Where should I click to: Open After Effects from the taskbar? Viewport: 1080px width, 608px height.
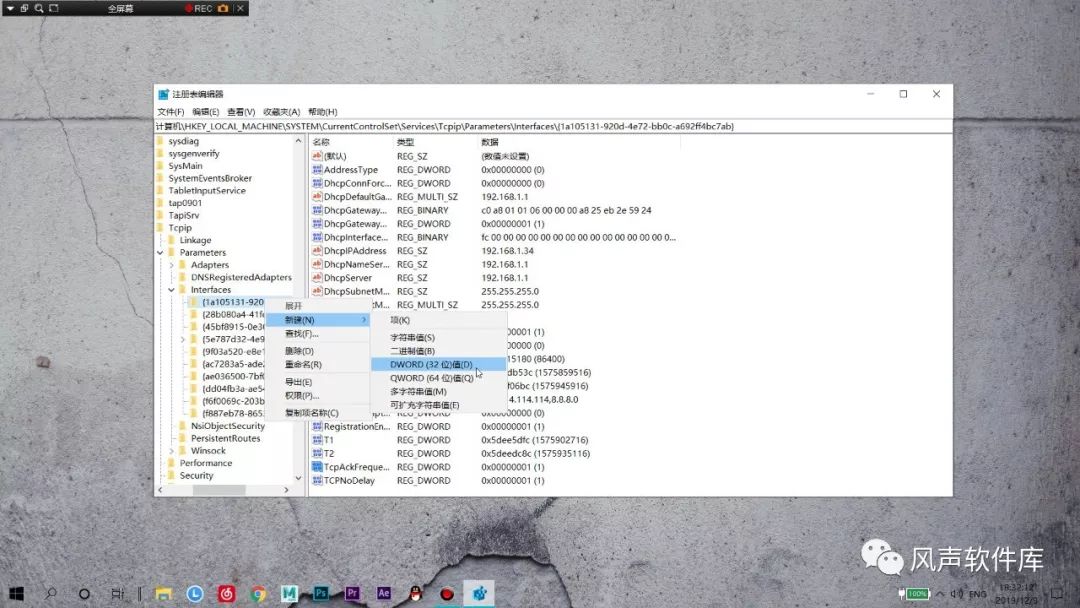click(384, 593)
